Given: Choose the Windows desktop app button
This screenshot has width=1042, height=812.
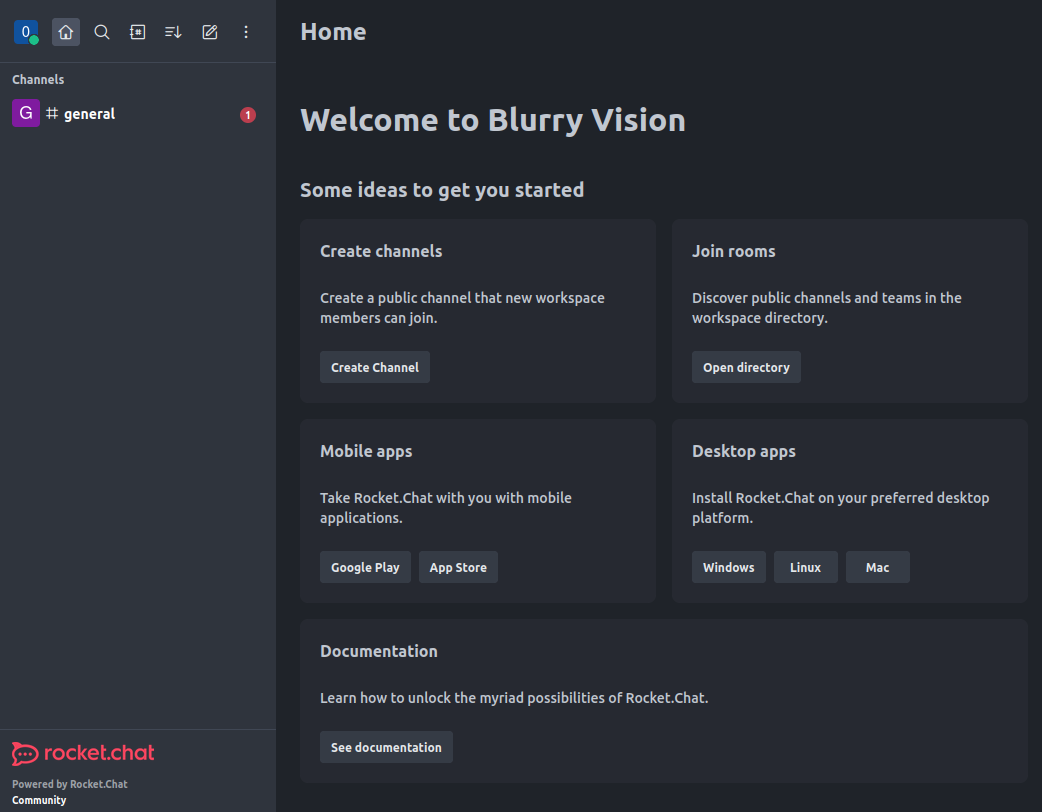Looking at the screenshot, I should point(728,567).
